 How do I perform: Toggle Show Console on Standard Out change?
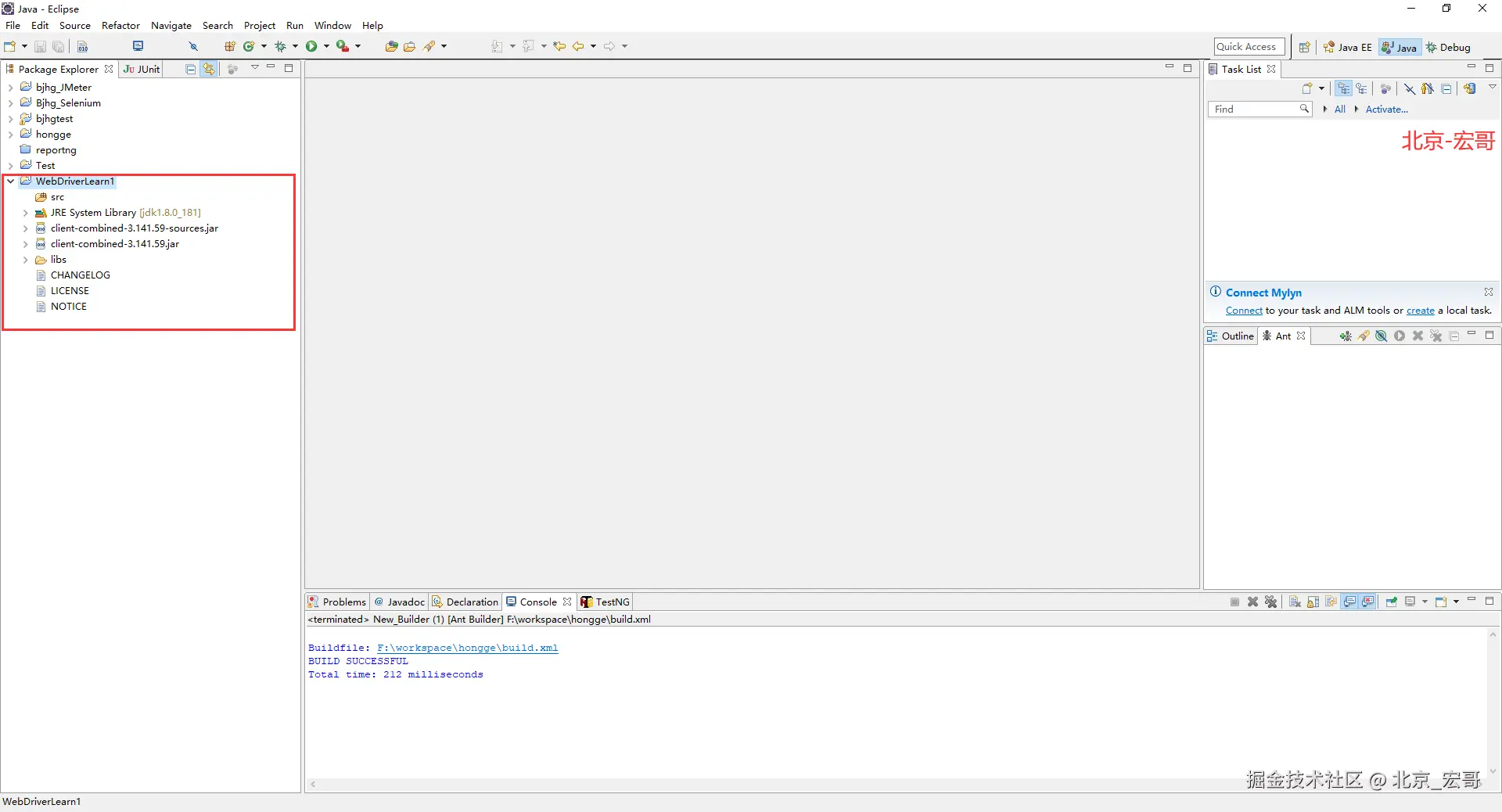(x=1349, y=602)
